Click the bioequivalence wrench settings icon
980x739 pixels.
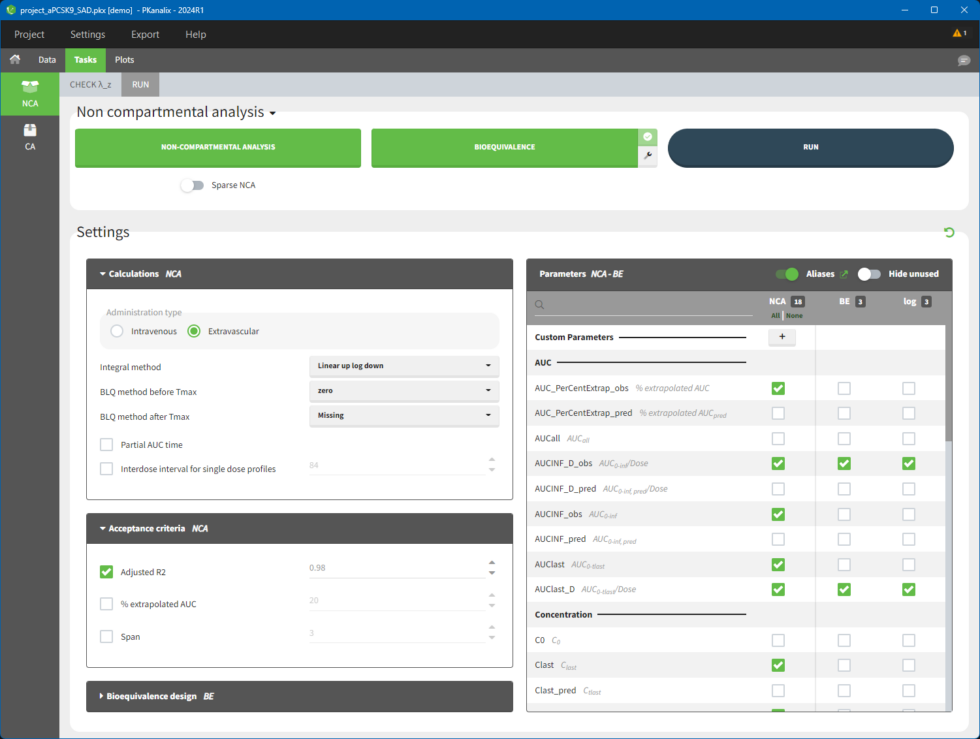point(647,156)
